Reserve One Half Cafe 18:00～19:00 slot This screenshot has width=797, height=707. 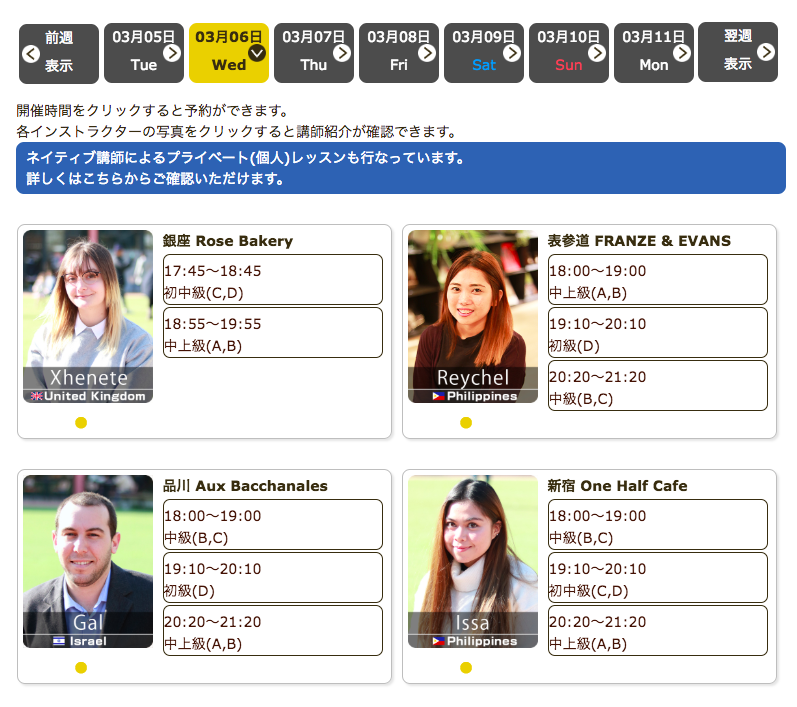pos(657,525)
